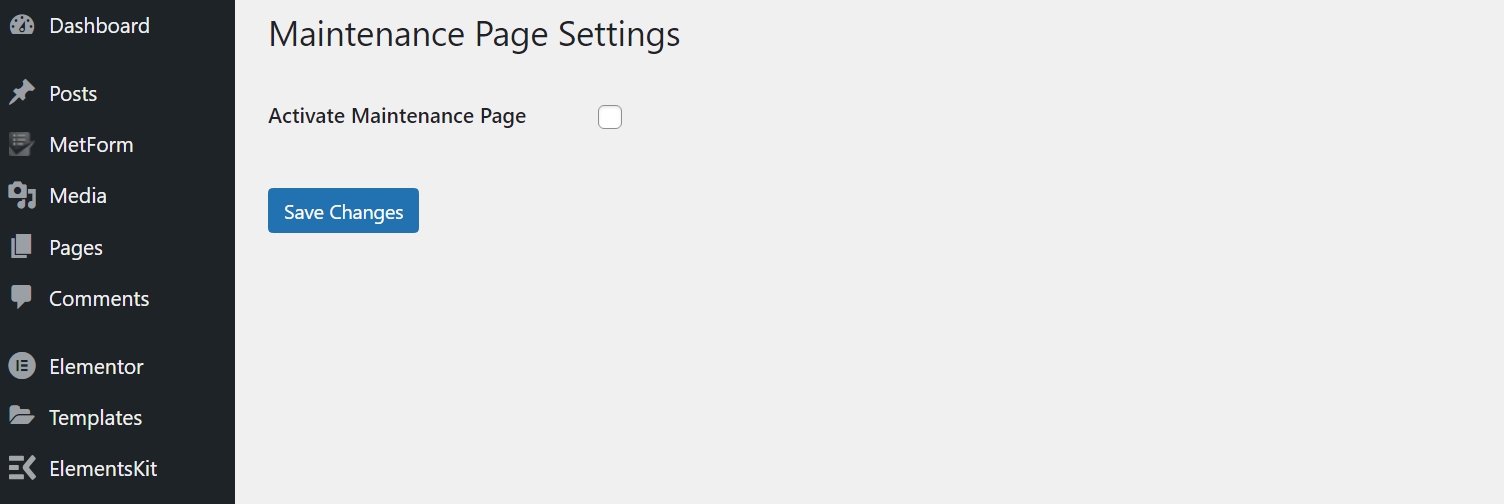The width and height of the screenshot is (1504, 504).
Task: Go to Templates in sidebar
Action: 95,417
